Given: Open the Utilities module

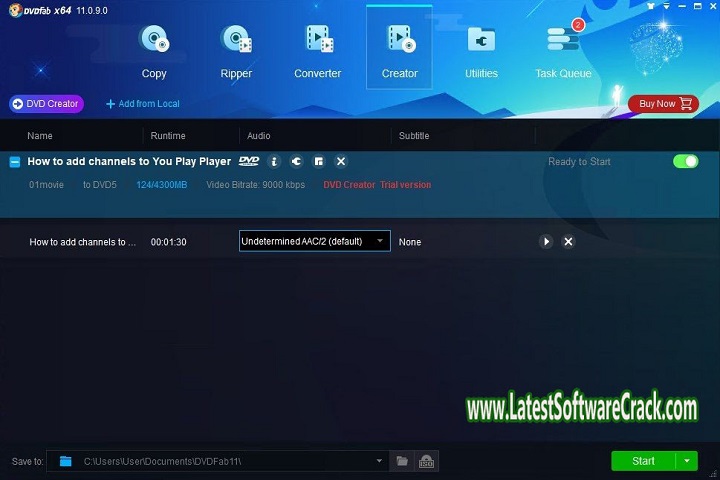Looking at the screenshot, I should click(481, 50).
